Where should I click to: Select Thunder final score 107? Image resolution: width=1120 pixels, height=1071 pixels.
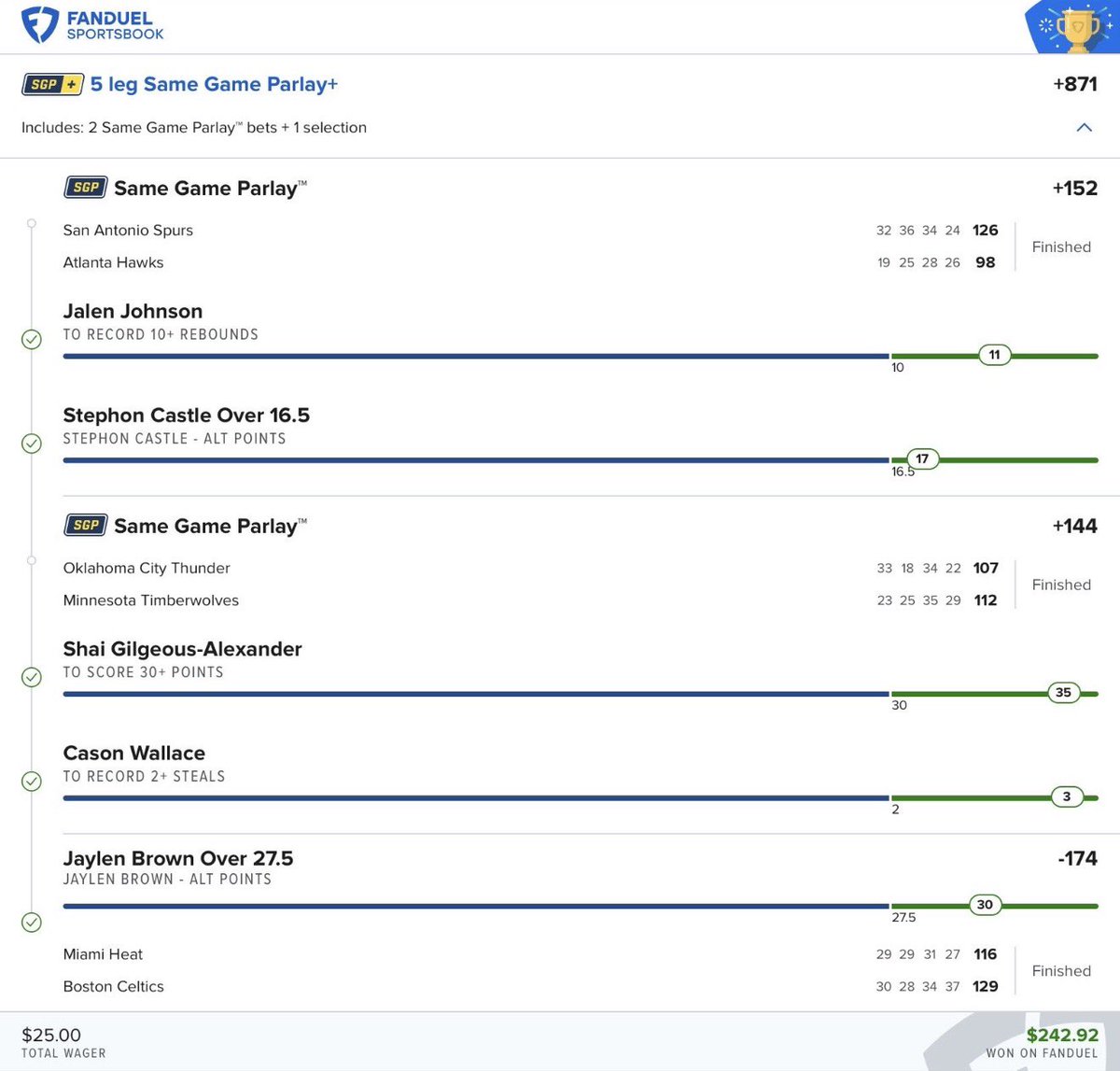tap(986, 568)
